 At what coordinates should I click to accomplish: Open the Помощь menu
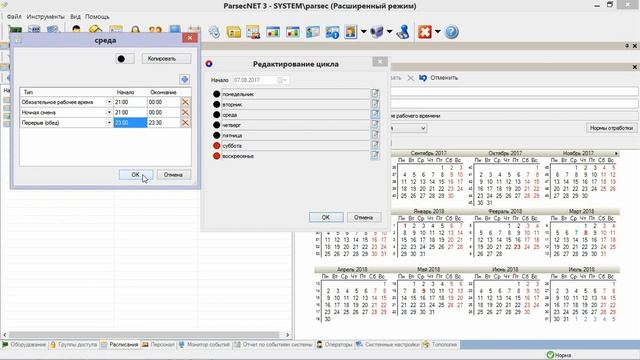pyautogui.click(x=97, y=17)
